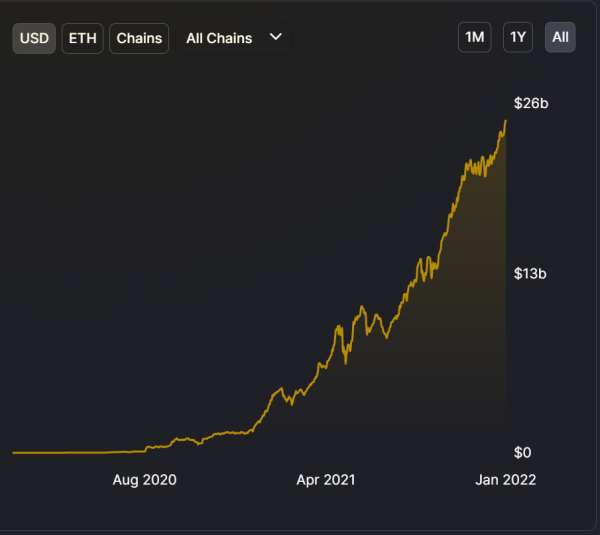The width and height of the screenshot is (600, 535).
Task: Click the Jan 2022 x-axis label
Action: coord(505,480)
